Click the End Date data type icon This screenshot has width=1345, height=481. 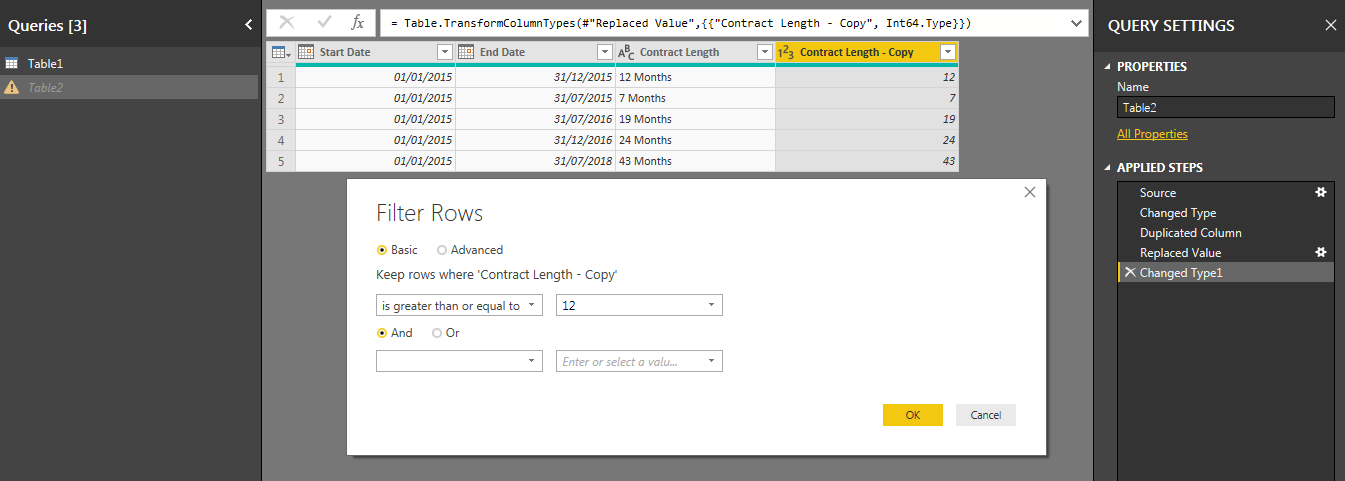(466, 52)
